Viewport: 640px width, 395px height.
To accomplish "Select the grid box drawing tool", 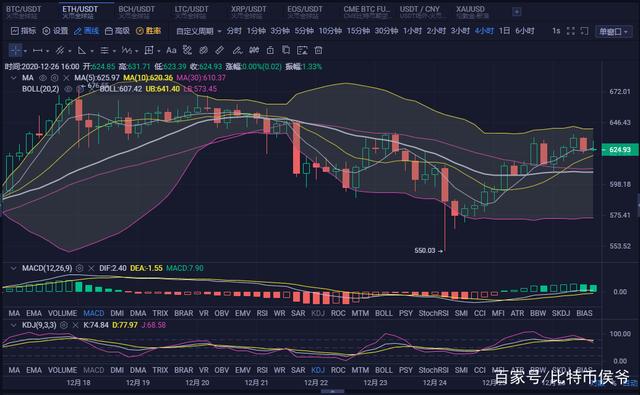I will click(x=149, y=50).
